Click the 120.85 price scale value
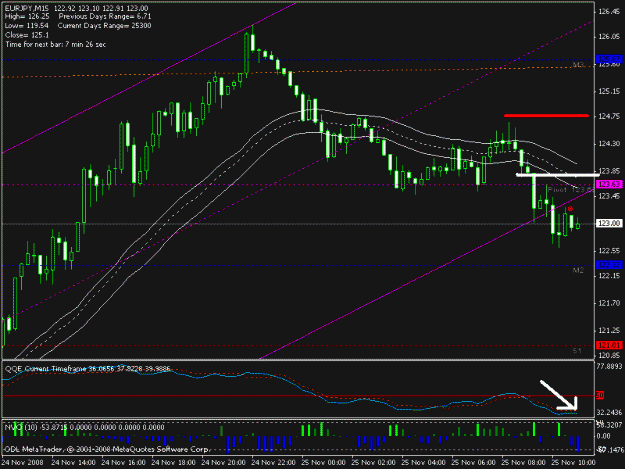The width and height of the screenshot is (625, 469). [609, 355]
